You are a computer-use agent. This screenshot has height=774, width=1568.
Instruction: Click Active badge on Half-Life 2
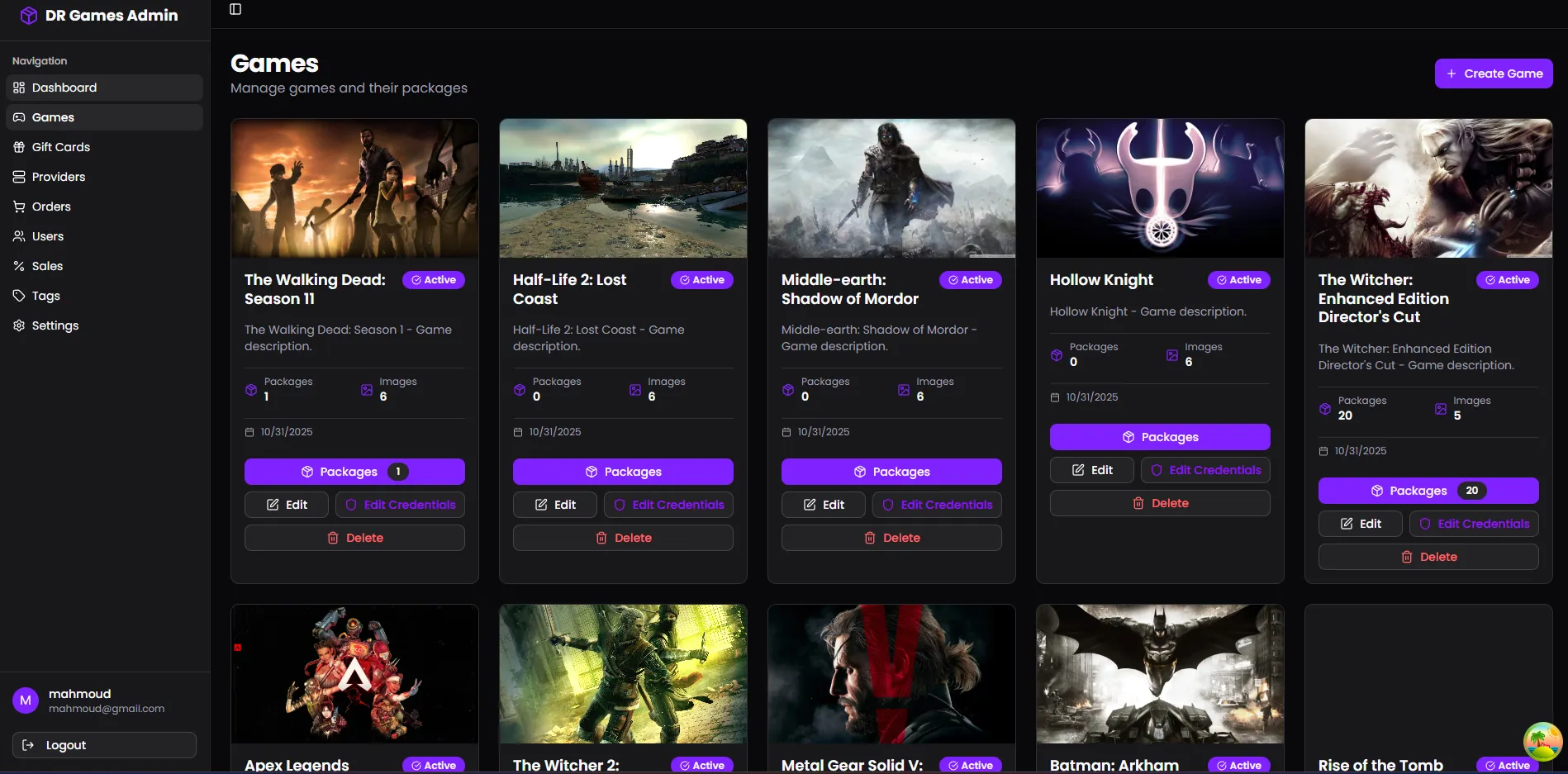(702, 280)
